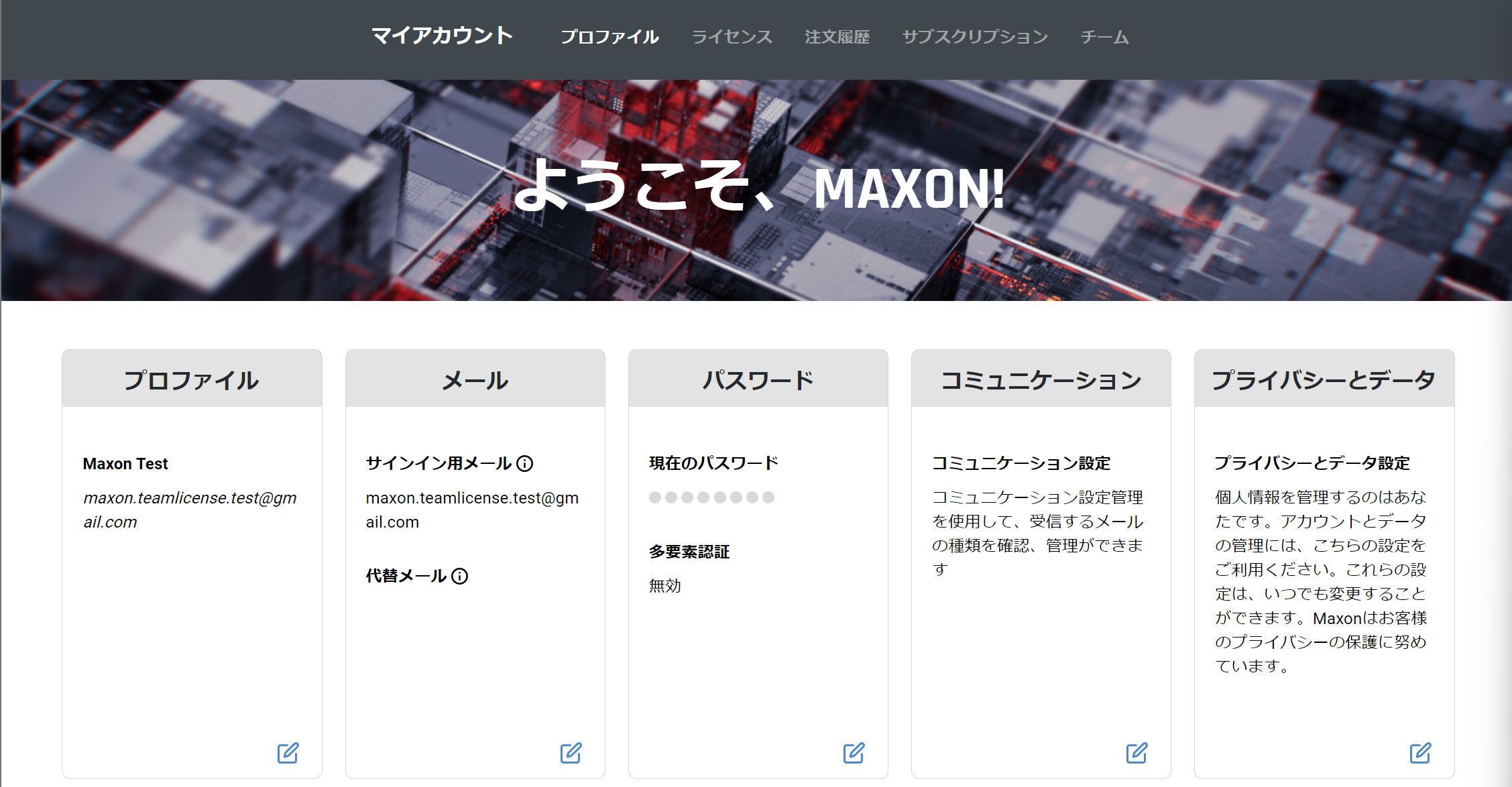Click the 個人情報を管理する description paragraph

[x=1321, y=581]
